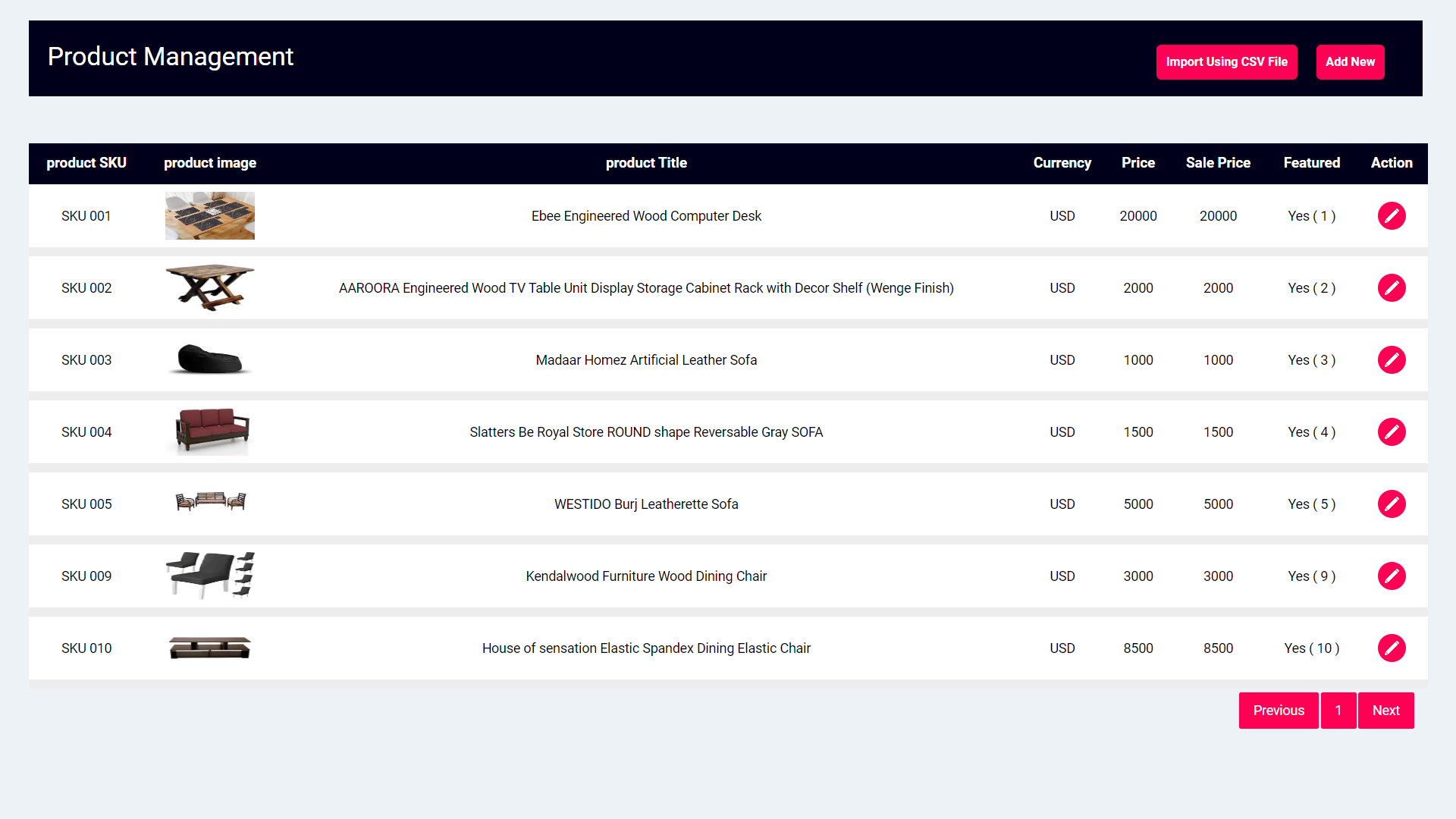The height and width of the screenshot is (819, 1456).
Task: Click edit icon for SKU 004
Action: [x=1391, y=432]
